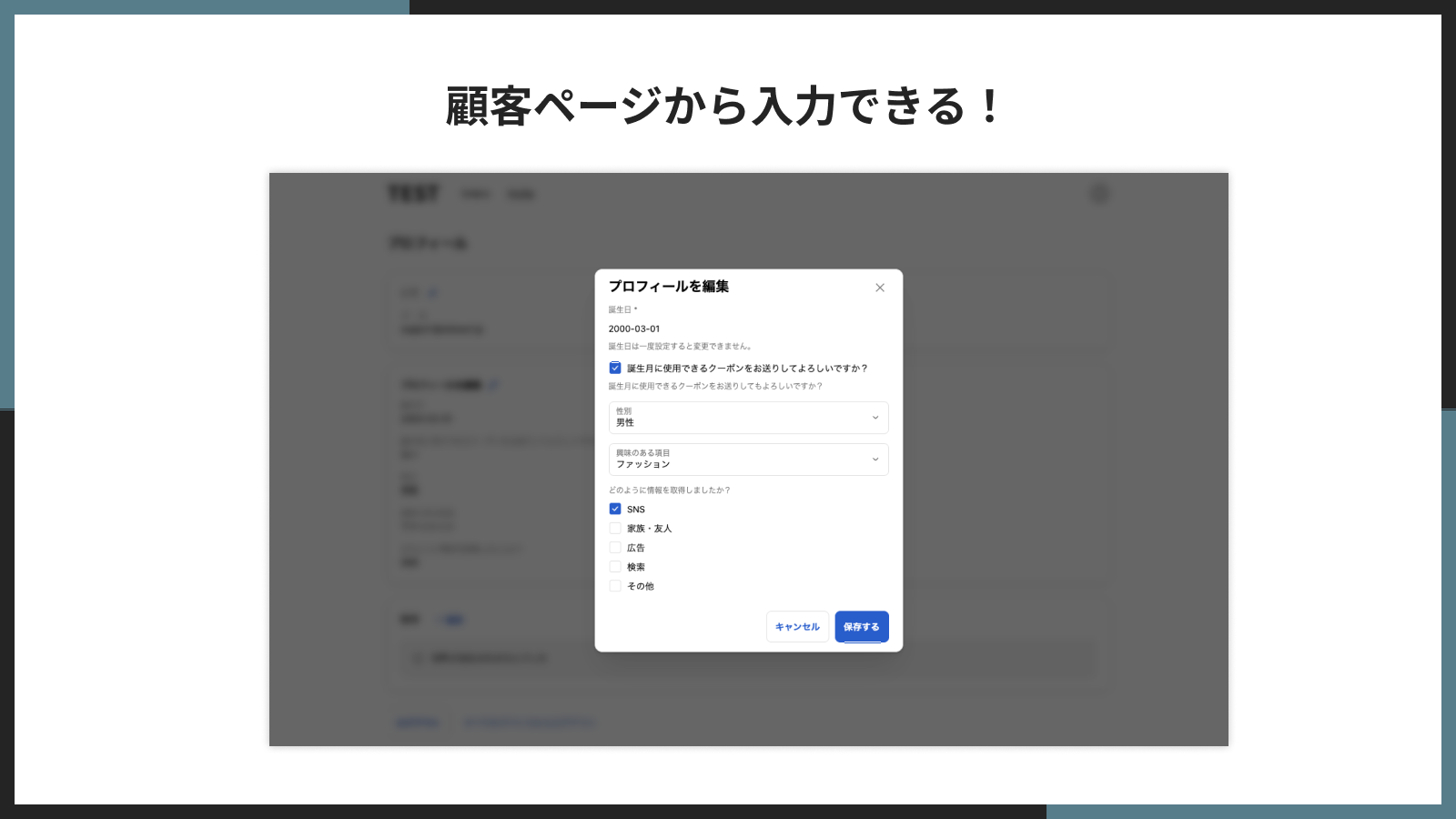Click the 保存する button

pos(862,627)
